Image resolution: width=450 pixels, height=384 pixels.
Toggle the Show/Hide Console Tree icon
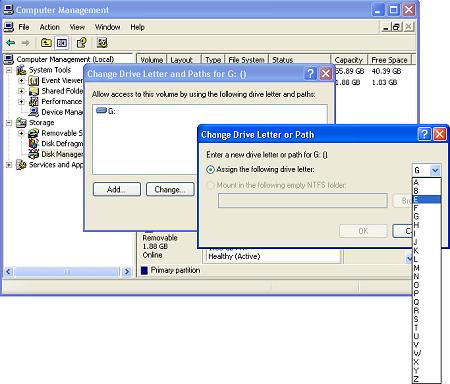coord(62,43)
